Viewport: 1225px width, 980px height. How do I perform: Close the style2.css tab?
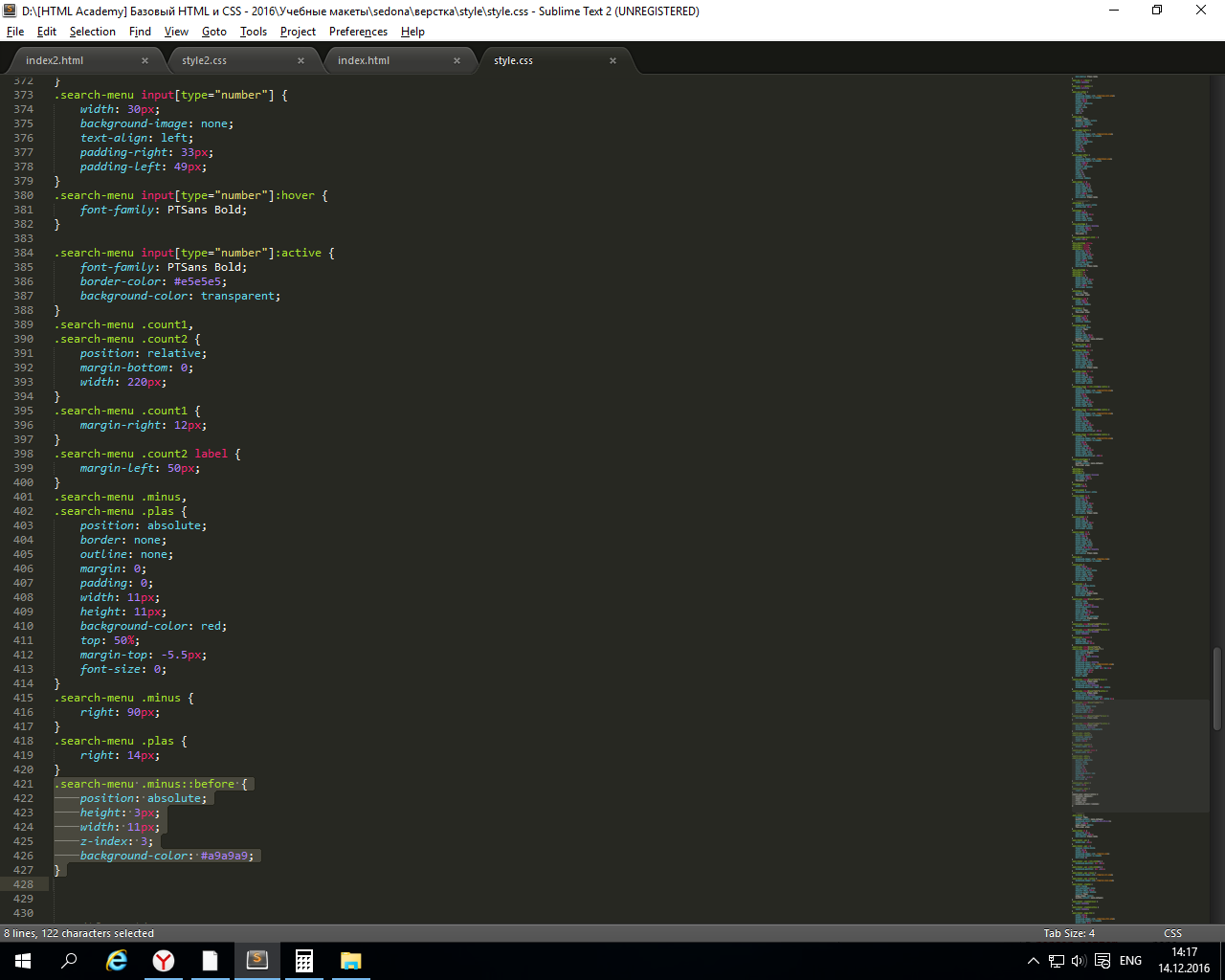click(x=301, y=60)
